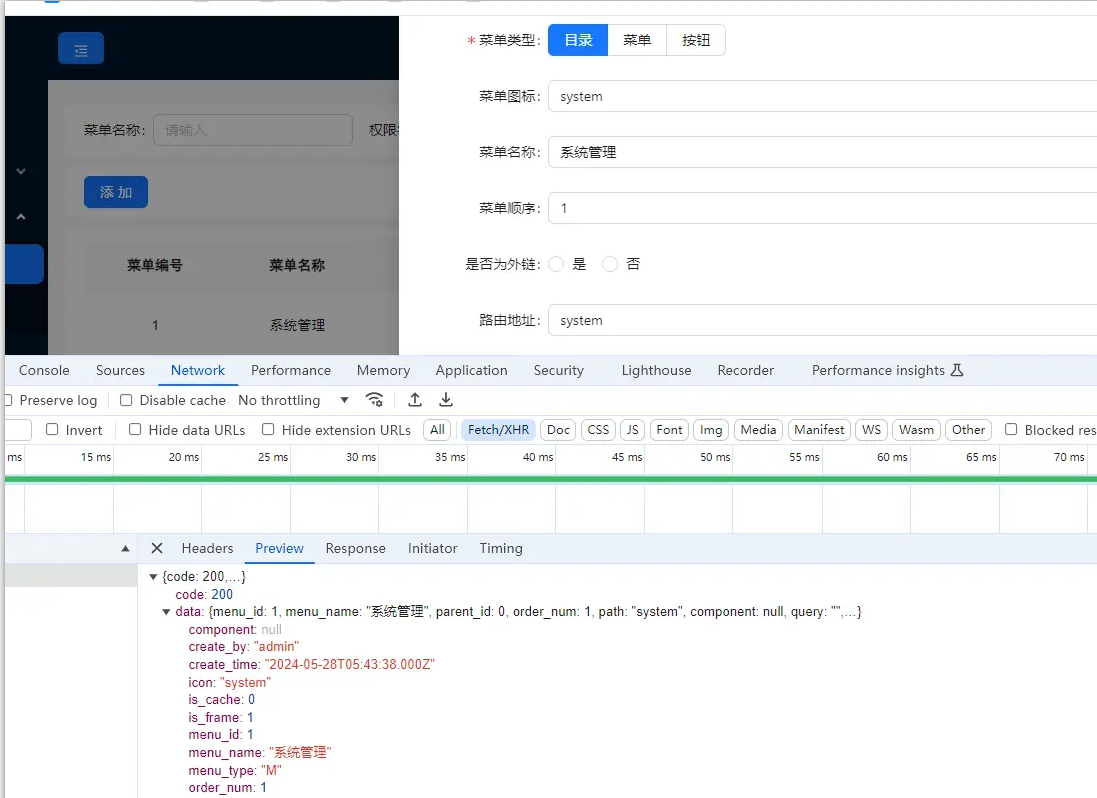Click the 添加 button
Viewport: 1097px width, 798px height.
(116, 192)
